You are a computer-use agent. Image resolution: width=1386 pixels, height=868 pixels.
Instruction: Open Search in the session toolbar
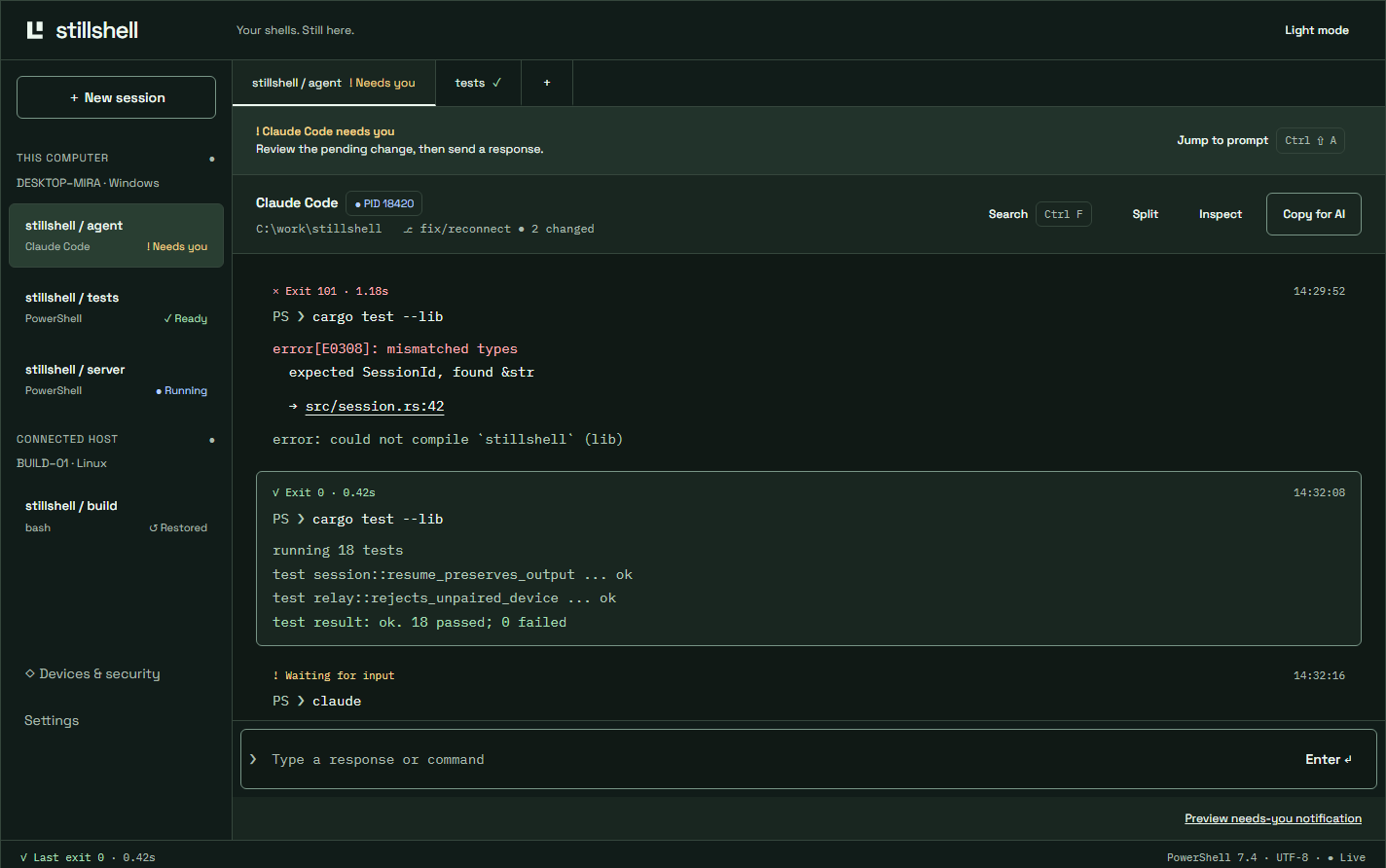point(1039,214)
